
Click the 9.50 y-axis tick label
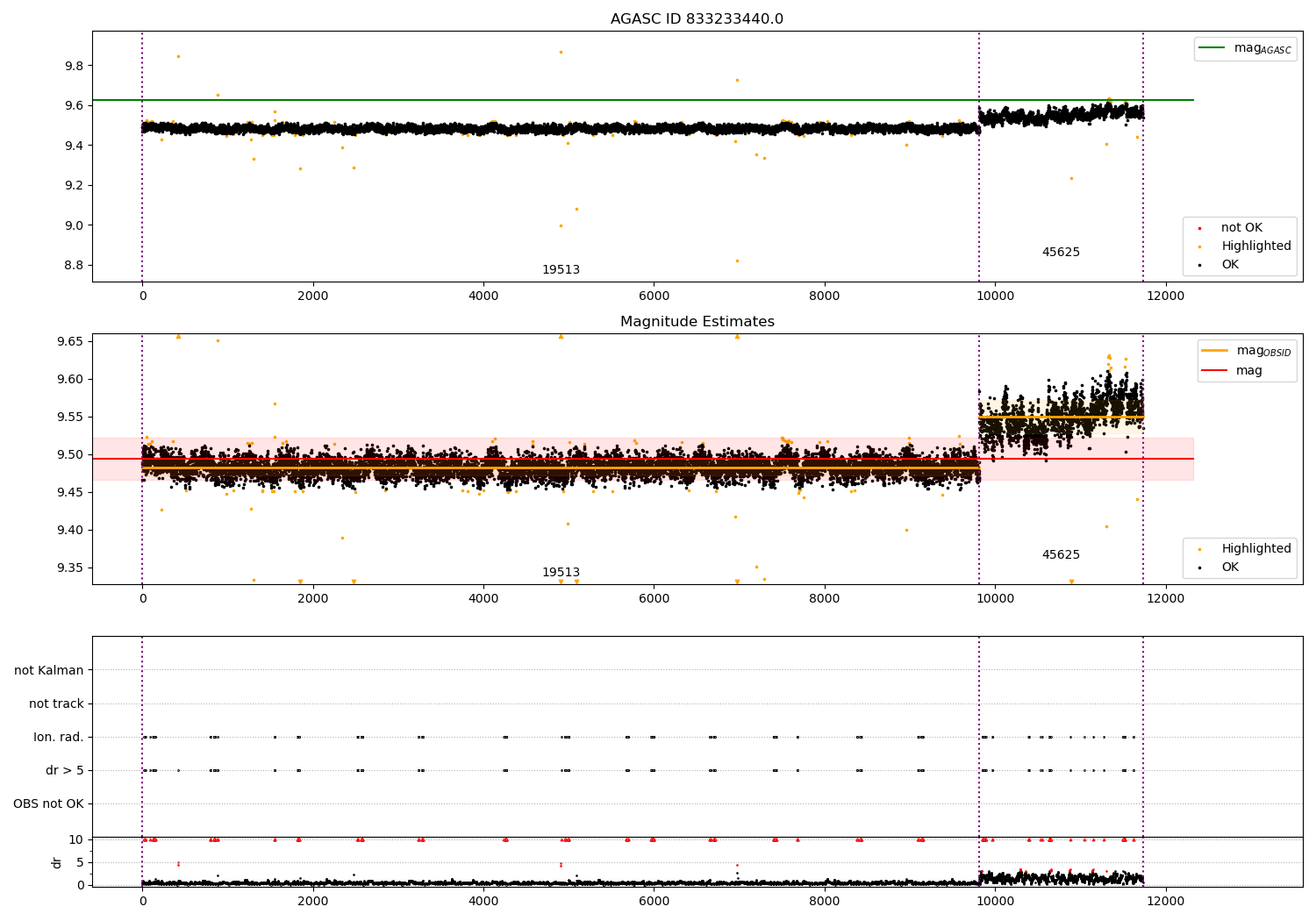click(70, 455)
